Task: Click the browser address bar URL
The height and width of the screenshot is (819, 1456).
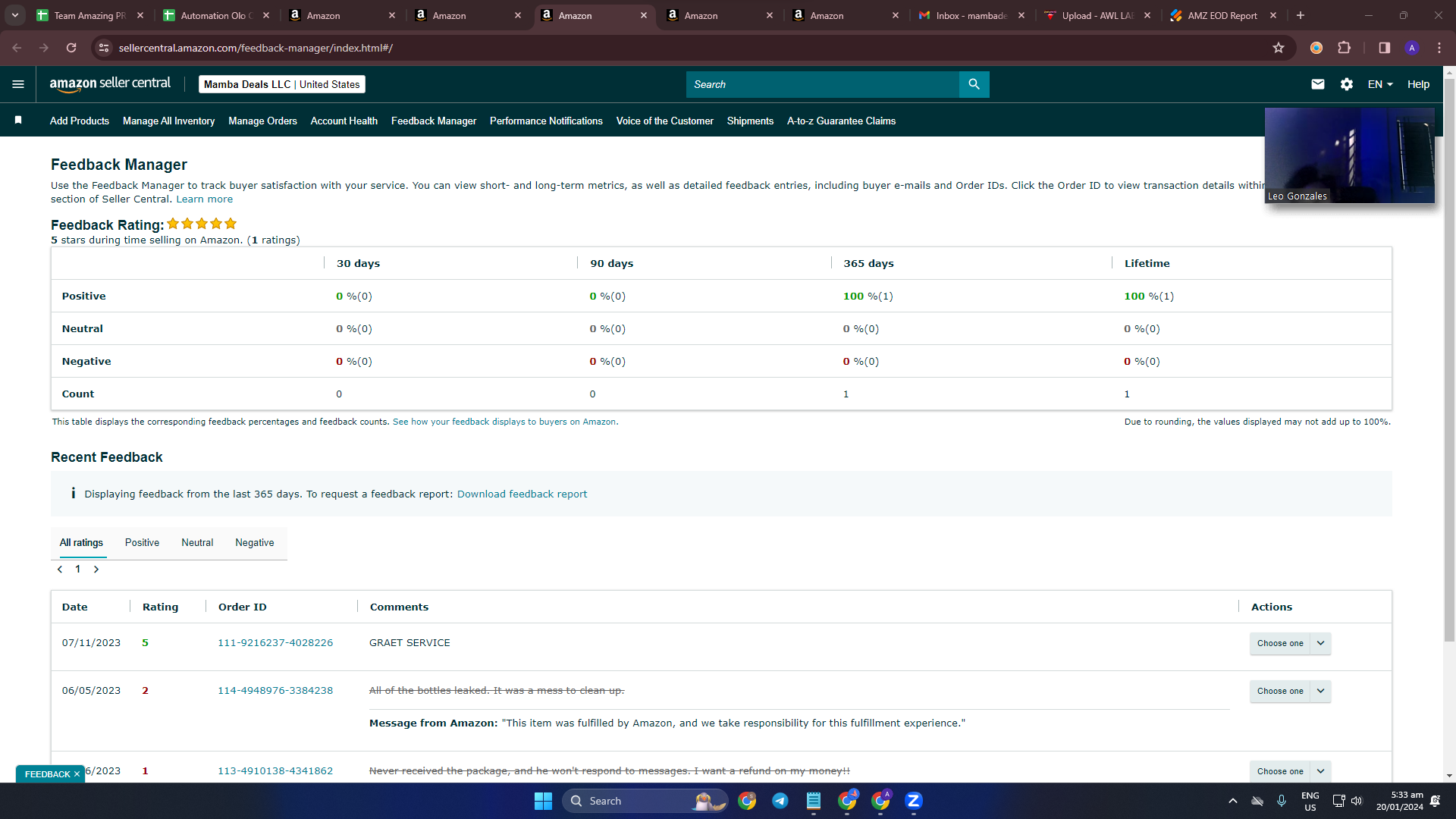Action: pos(256,48)
